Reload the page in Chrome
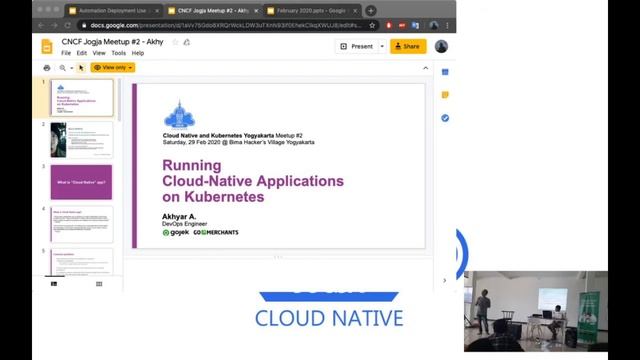Image resolution: width=640 pixels, height=360 pixels. point(67,25)
